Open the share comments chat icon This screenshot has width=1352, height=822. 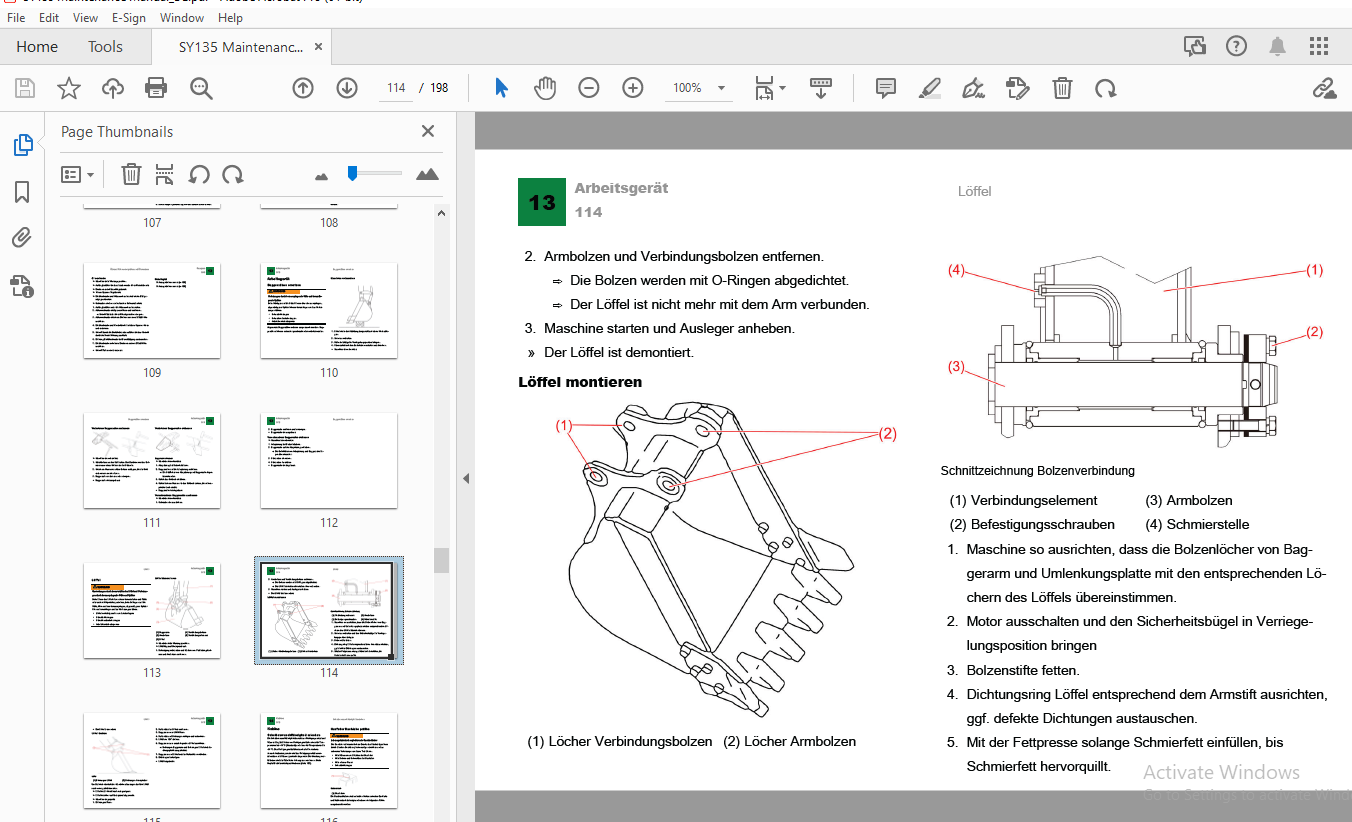coord(1194,46)
